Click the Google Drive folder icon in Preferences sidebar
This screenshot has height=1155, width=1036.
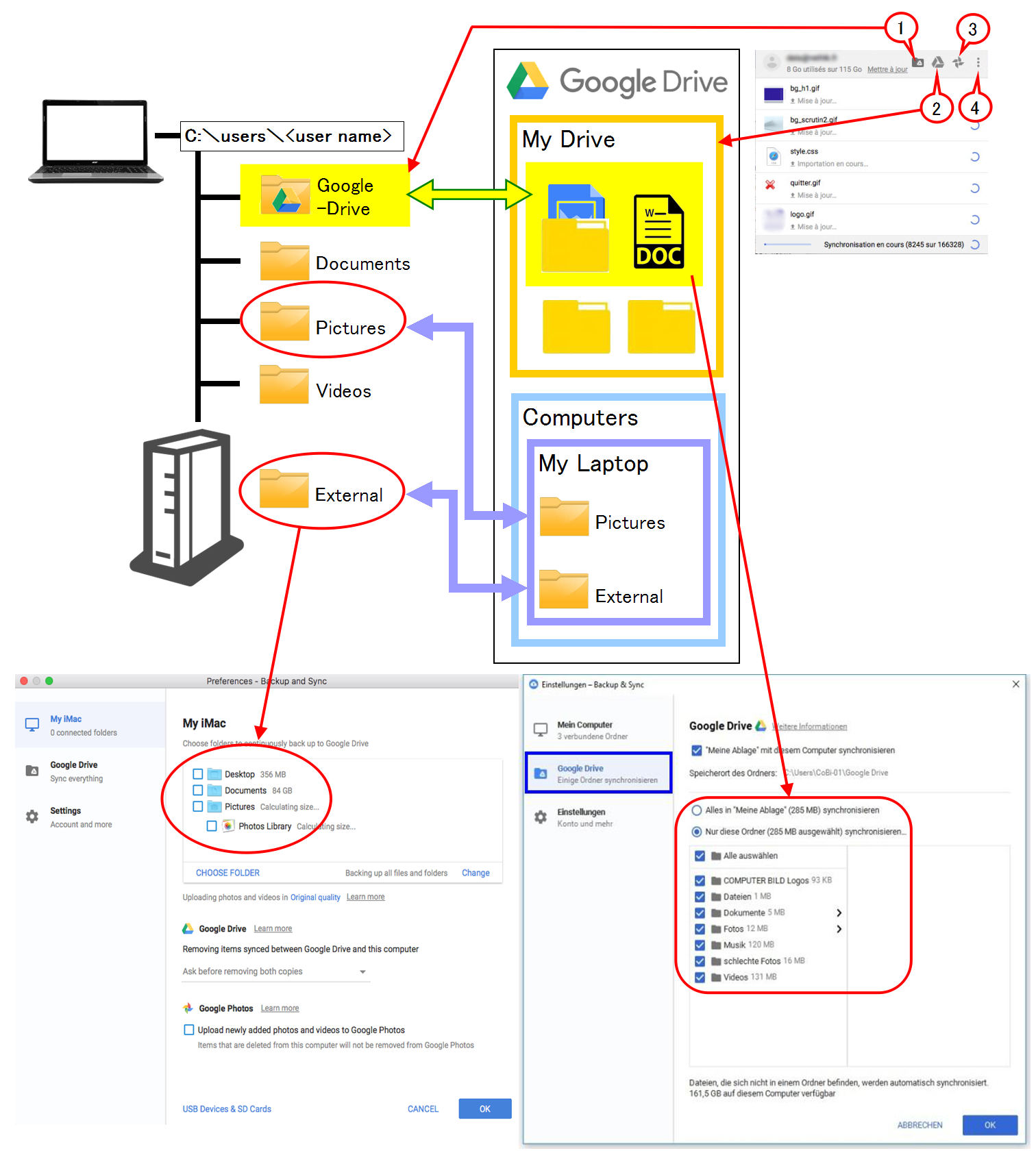pyautogui.click(x=32, y=771)
